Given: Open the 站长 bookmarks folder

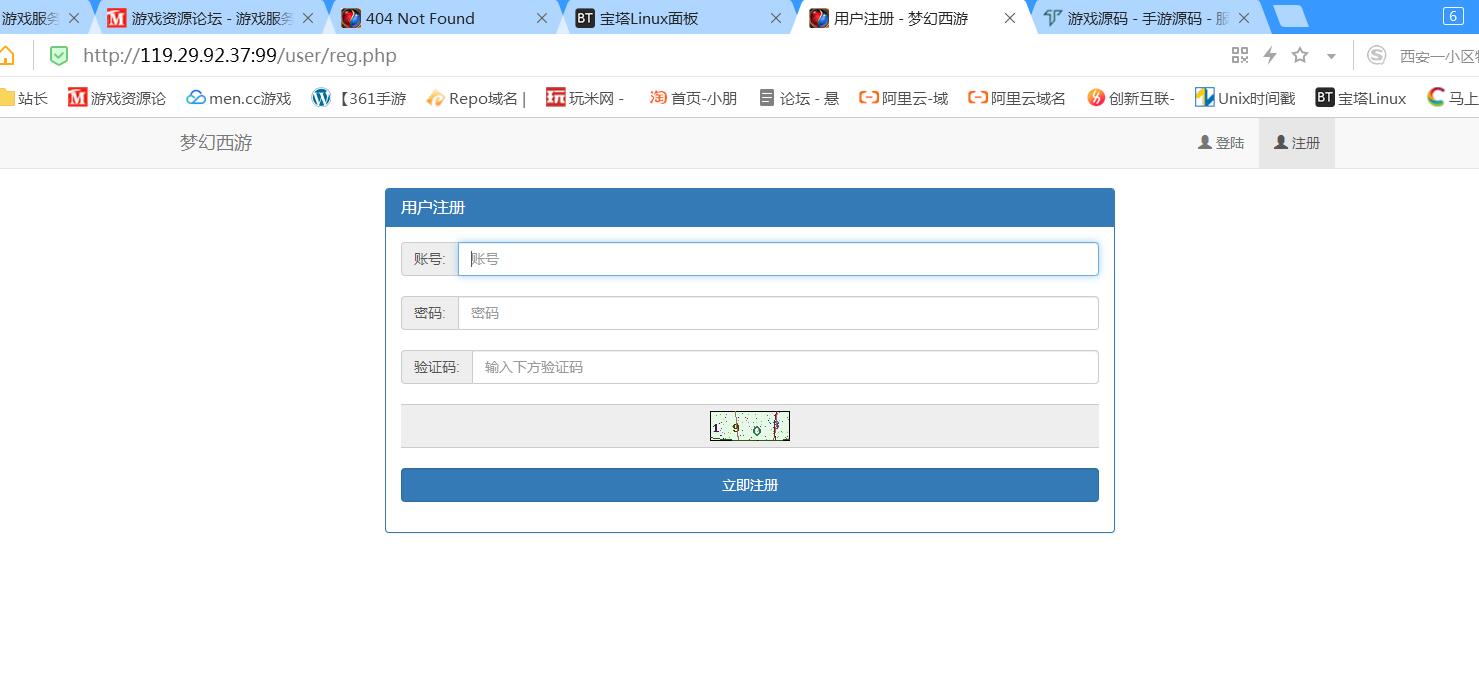Looking at the screenshot, I should pyautogui.click(x=24, y=98).
